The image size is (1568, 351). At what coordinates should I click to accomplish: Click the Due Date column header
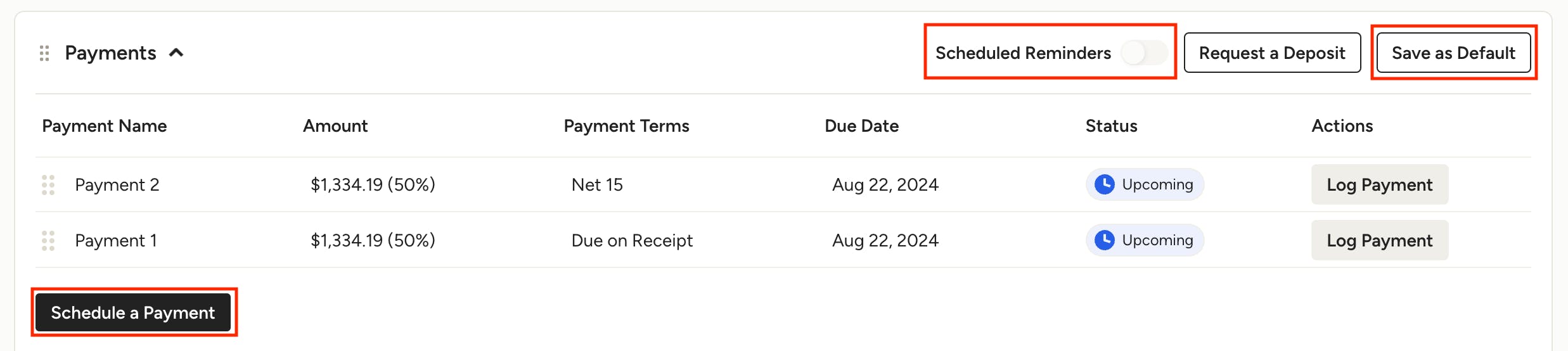coord(861,126)
